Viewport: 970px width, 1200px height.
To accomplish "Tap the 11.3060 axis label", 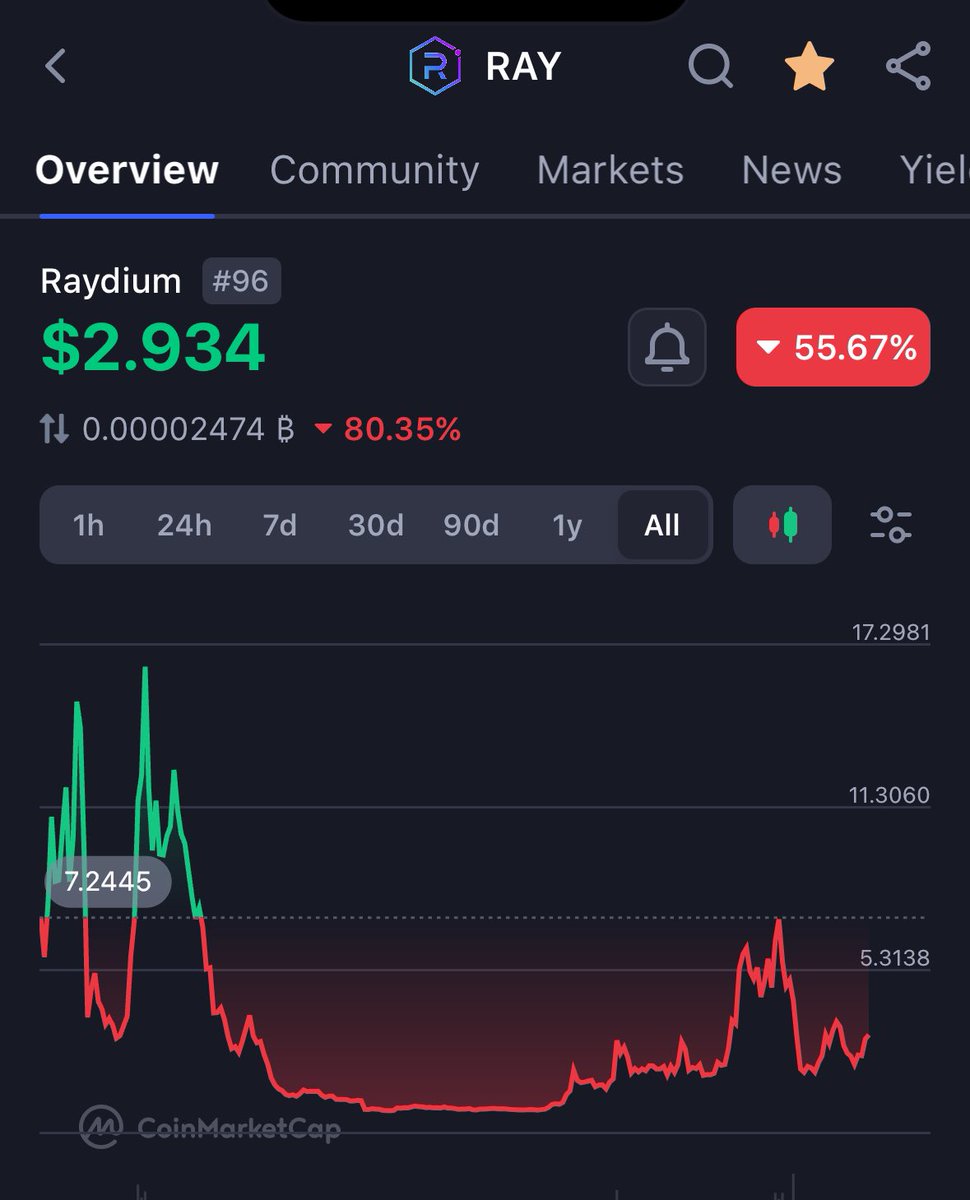I will coord(890,796).
